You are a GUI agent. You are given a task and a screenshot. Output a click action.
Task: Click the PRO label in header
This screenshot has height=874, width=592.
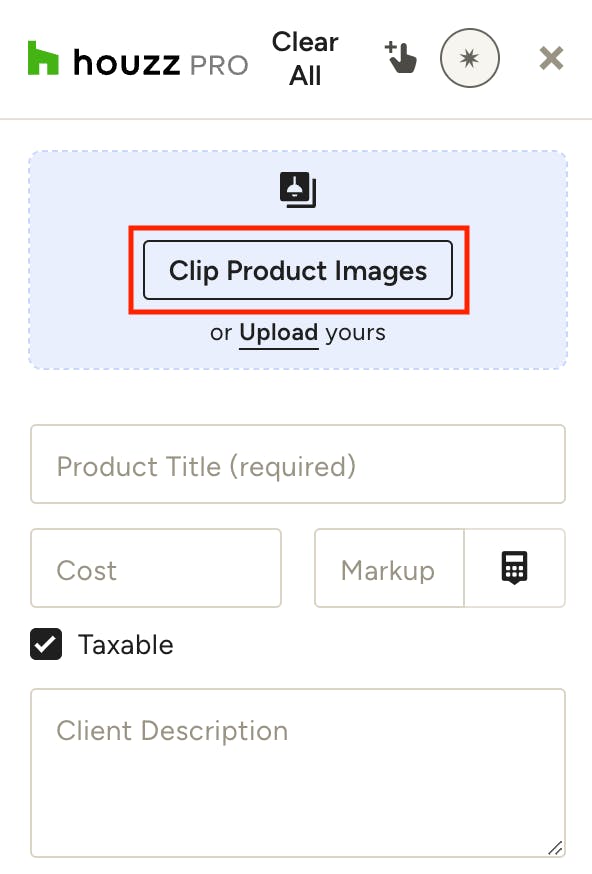click(x=219, y=66)
